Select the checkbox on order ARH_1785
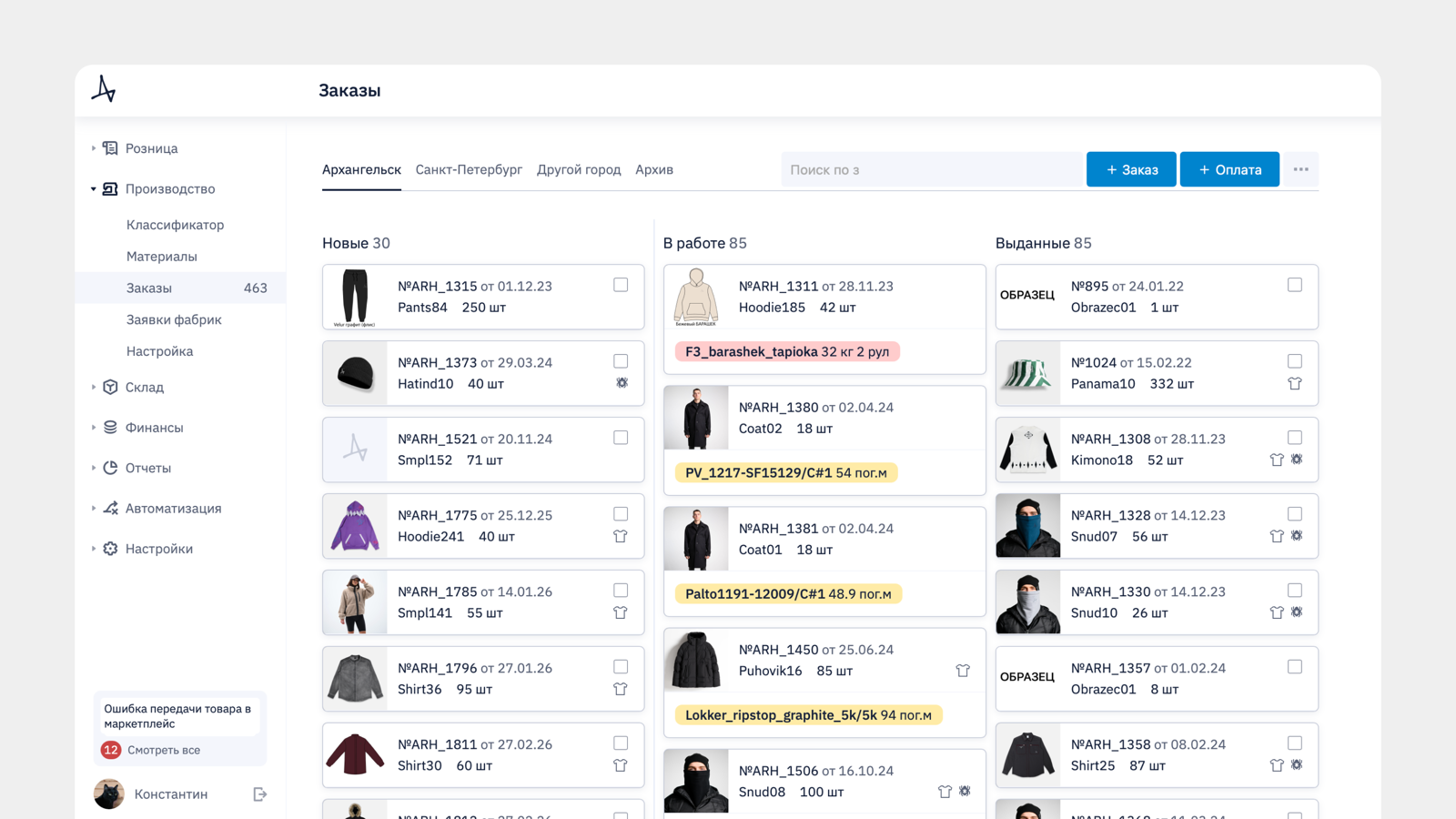The width and height of the screenshot is (1456, 819). [621, 591]
